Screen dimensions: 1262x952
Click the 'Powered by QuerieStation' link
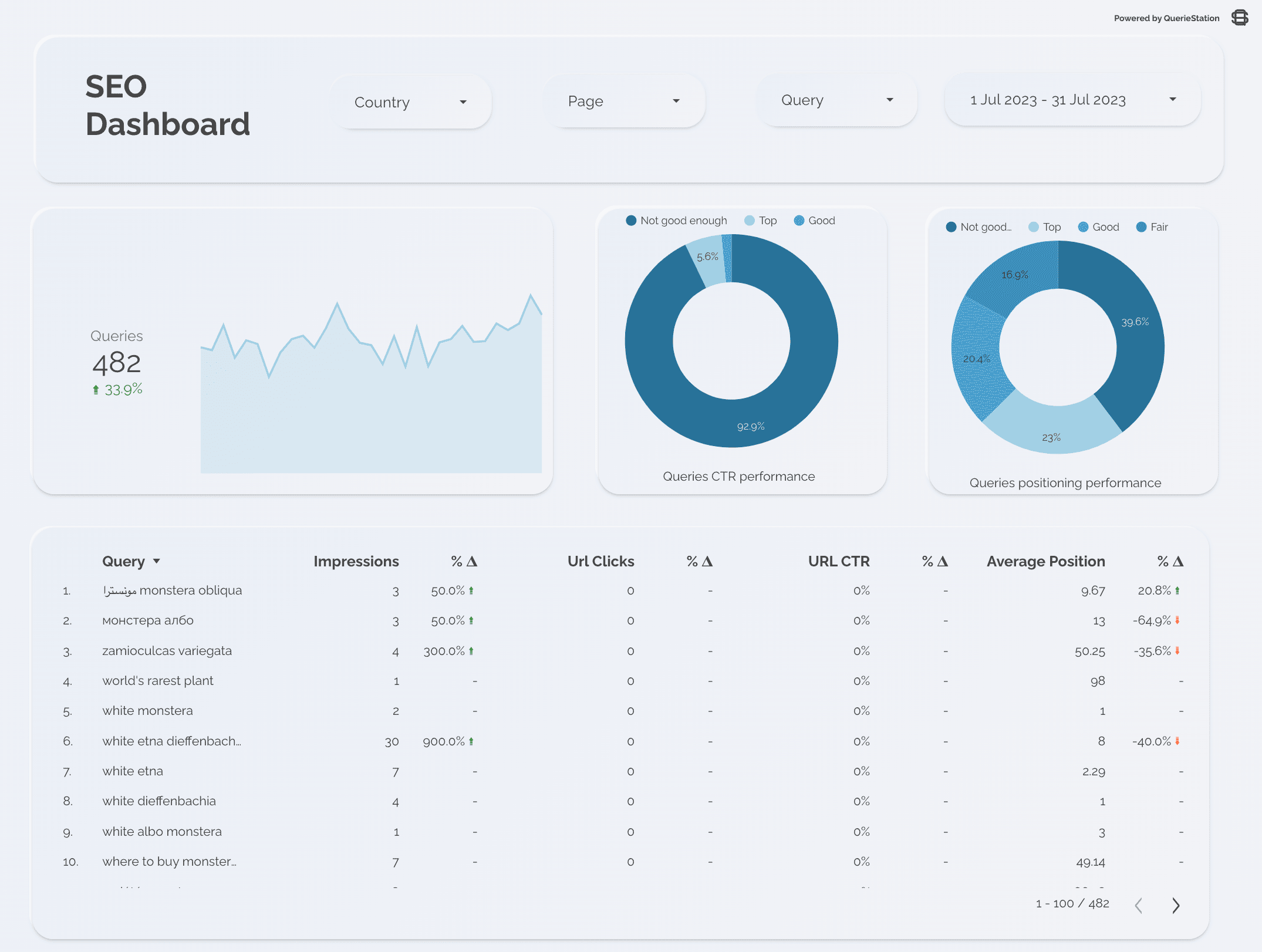[1166, 18]
